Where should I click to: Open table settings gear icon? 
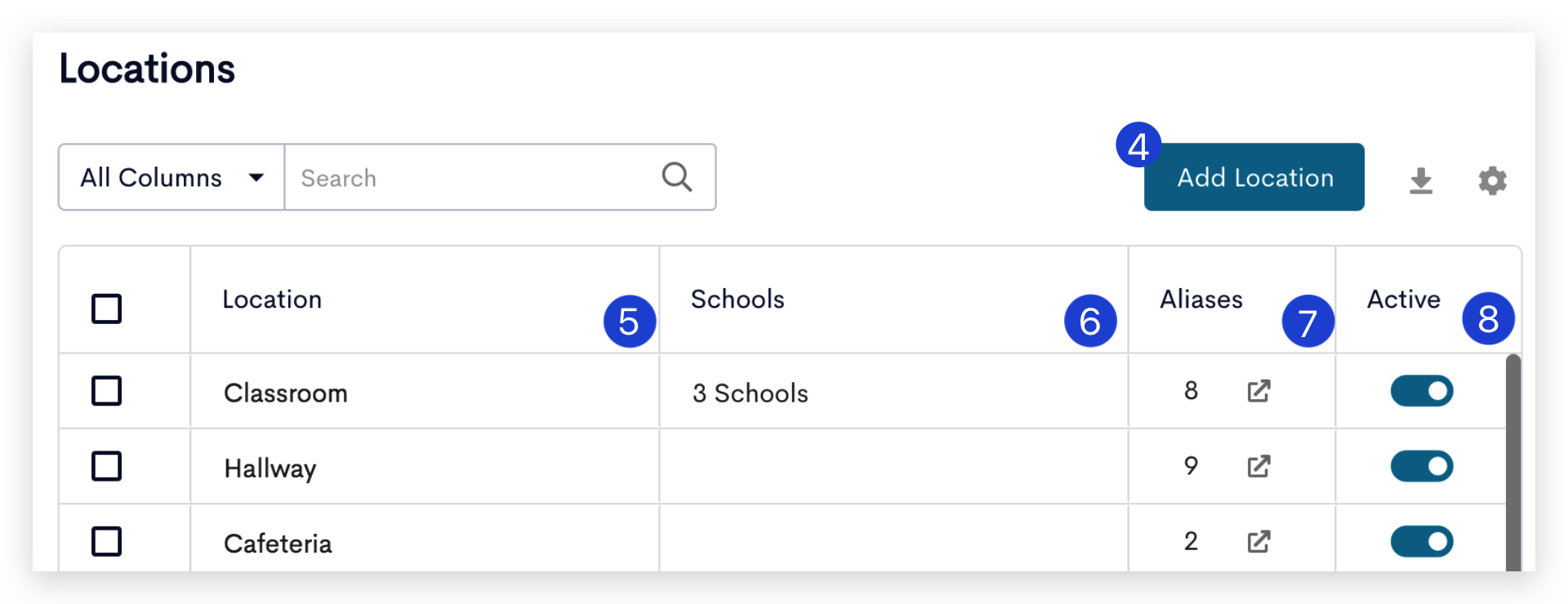[1493, 180]
